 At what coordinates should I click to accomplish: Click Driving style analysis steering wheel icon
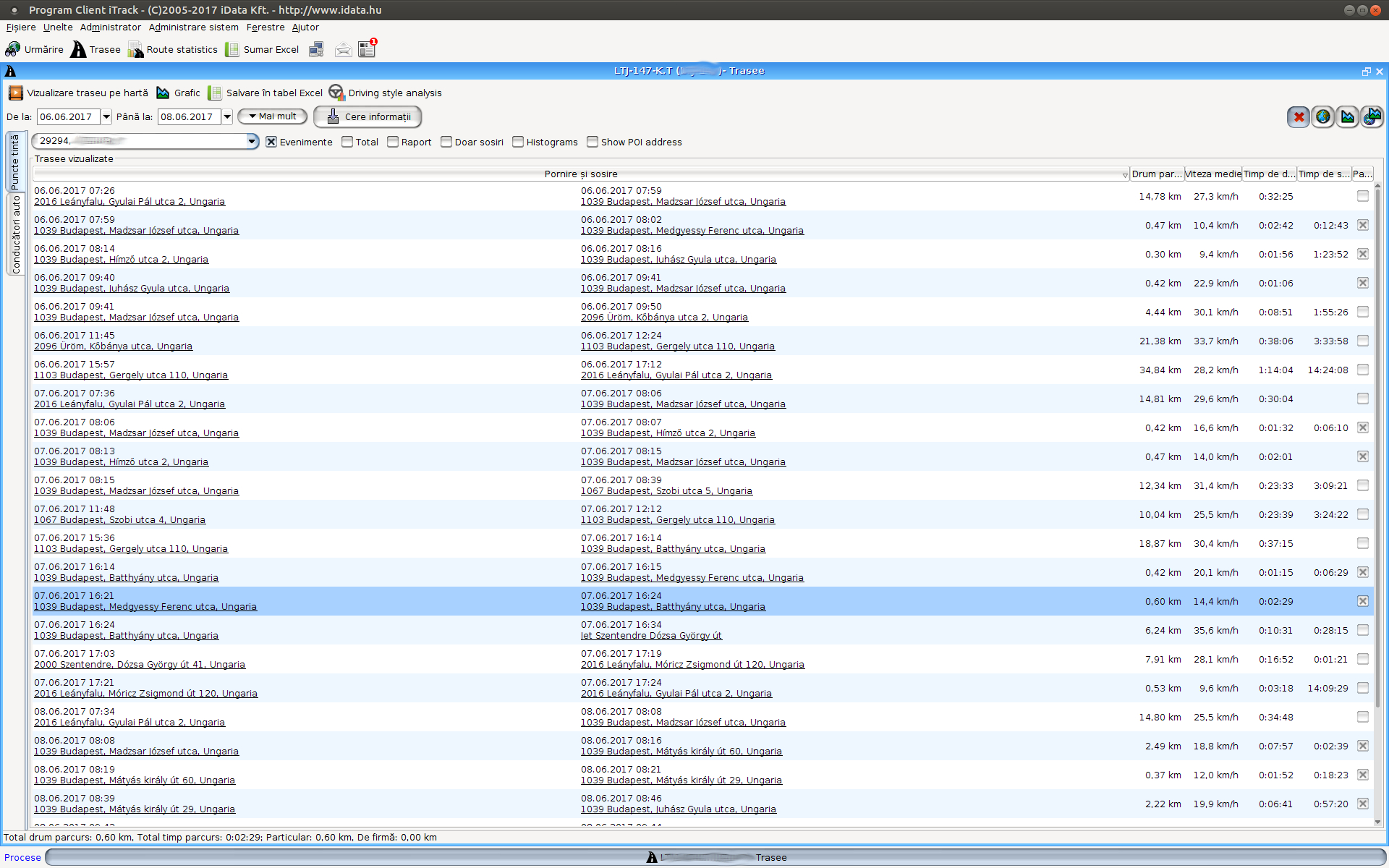pyautogui.click(x=336, y=93)
